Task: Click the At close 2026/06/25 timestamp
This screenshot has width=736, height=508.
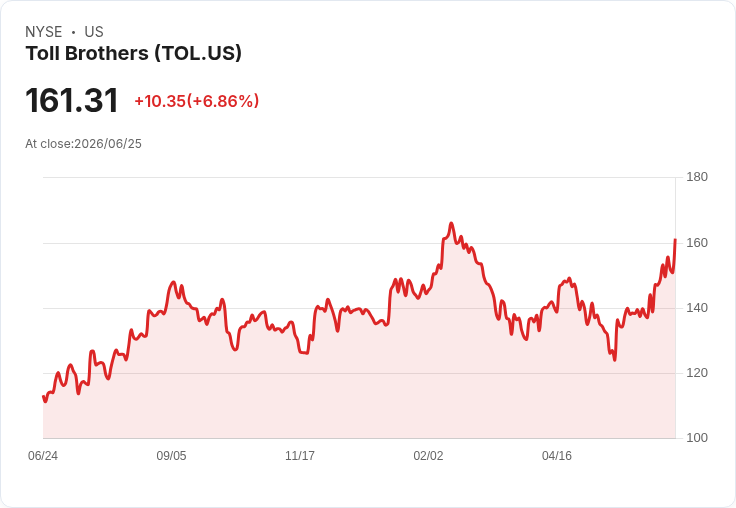Action: 84,144
